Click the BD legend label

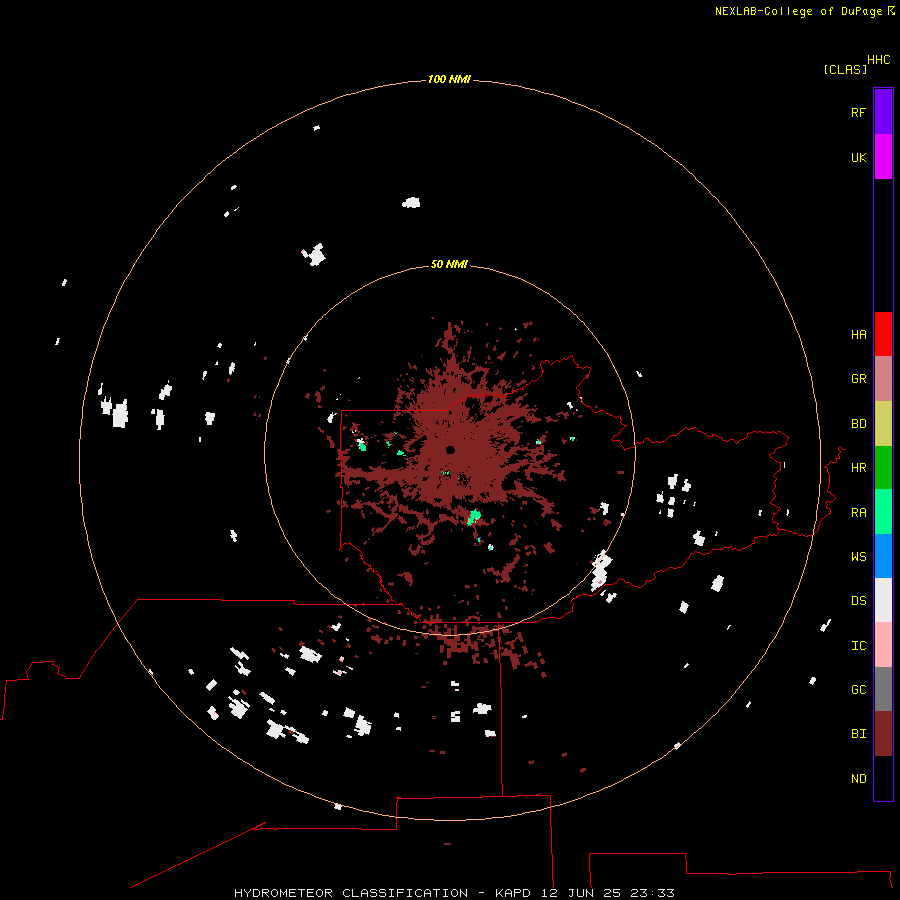[858, 424]
